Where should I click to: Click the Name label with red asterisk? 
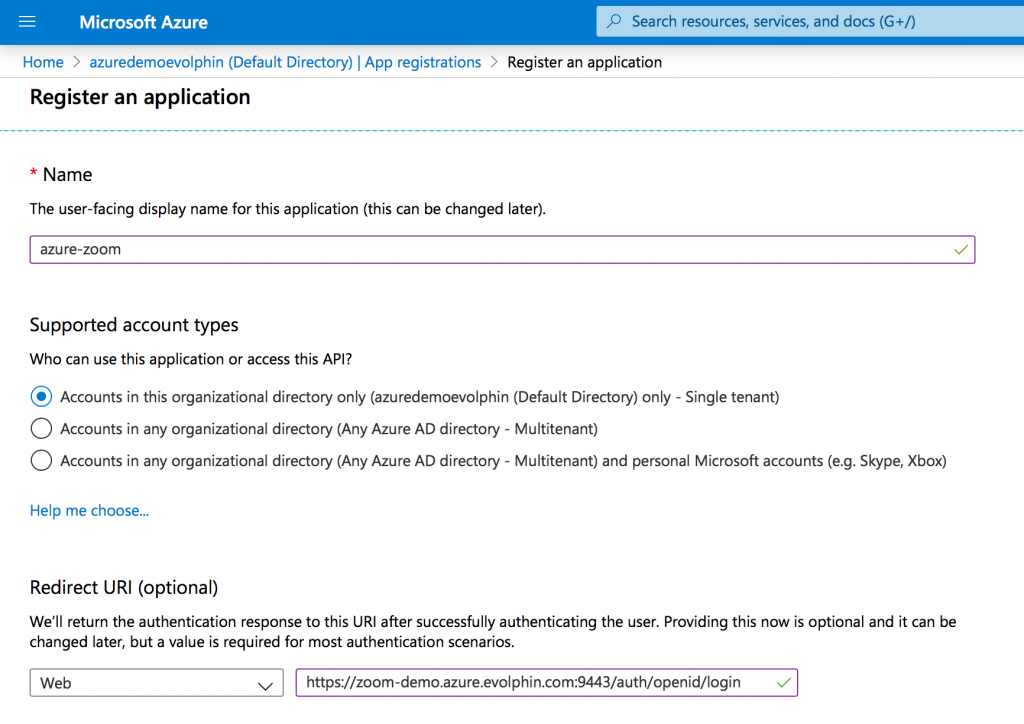coord(61,174)
